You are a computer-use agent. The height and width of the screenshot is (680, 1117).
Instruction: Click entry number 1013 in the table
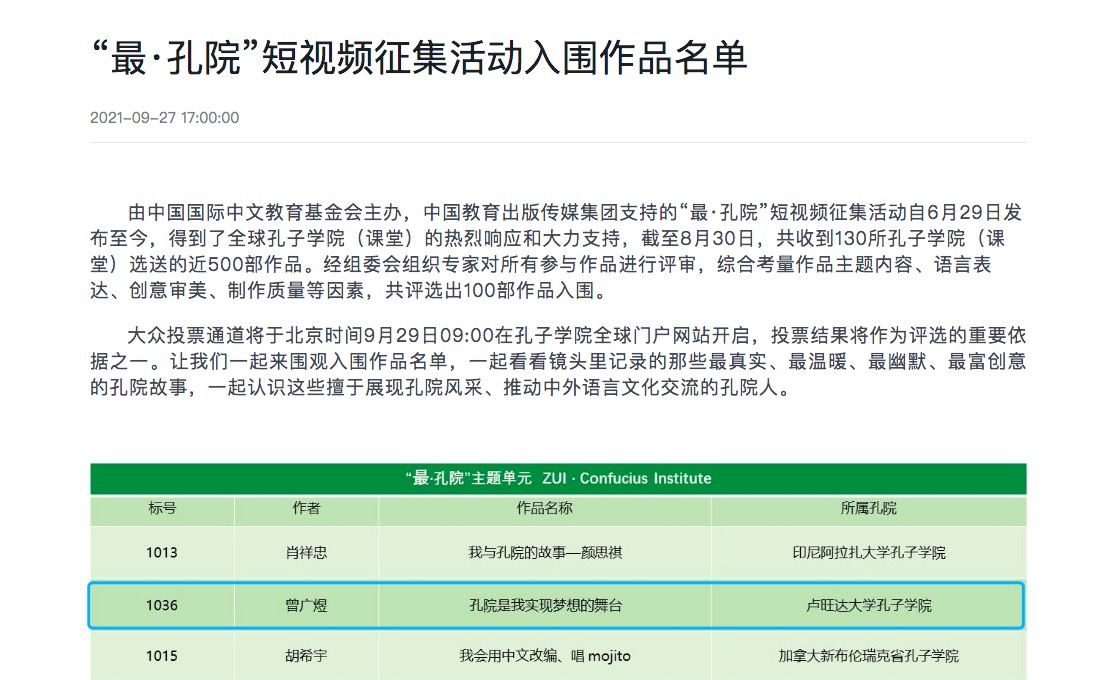pos(162,552)
